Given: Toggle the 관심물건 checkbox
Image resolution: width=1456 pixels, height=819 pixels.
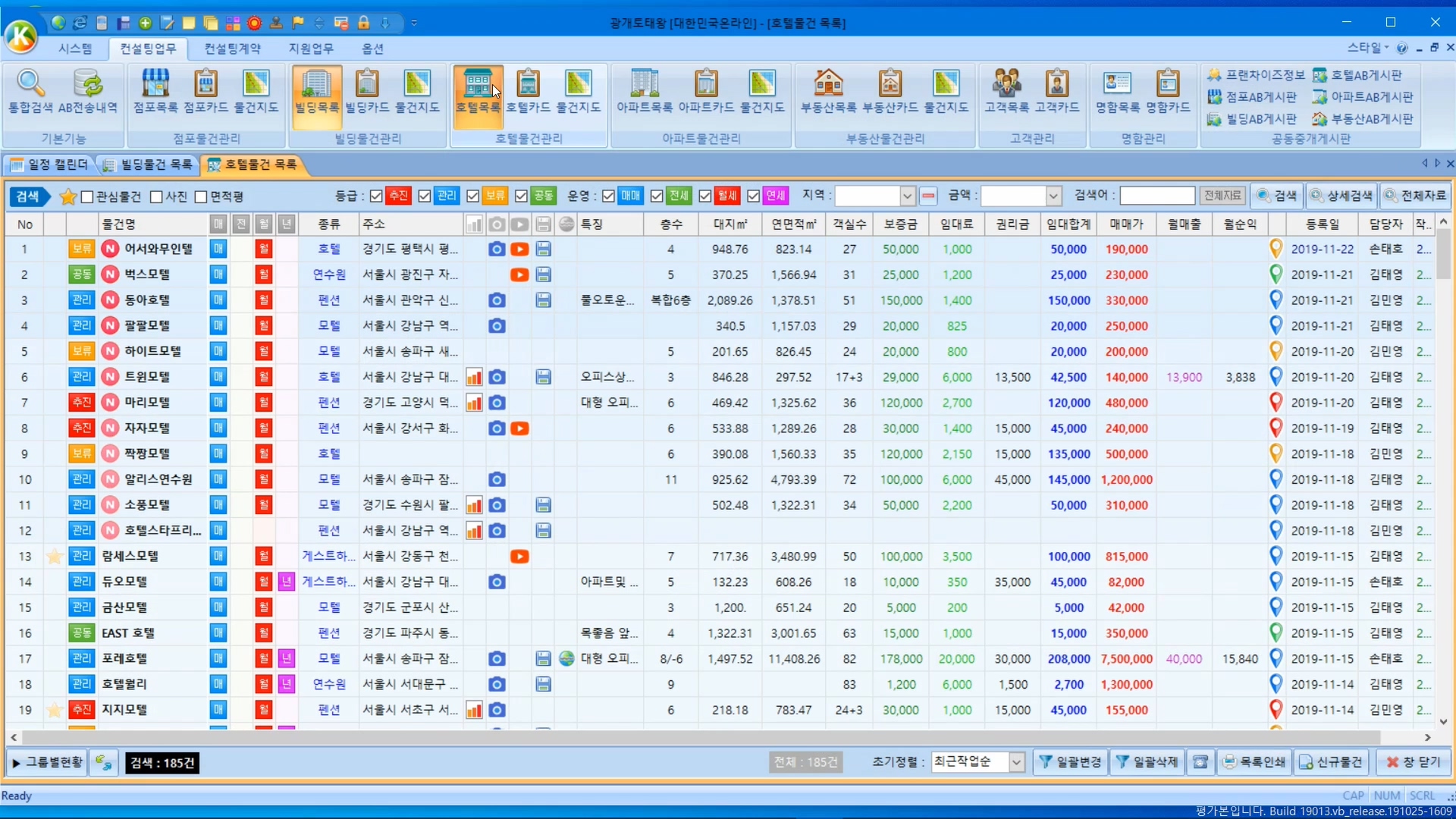Looking at the screenshot, I should (87, 197).
